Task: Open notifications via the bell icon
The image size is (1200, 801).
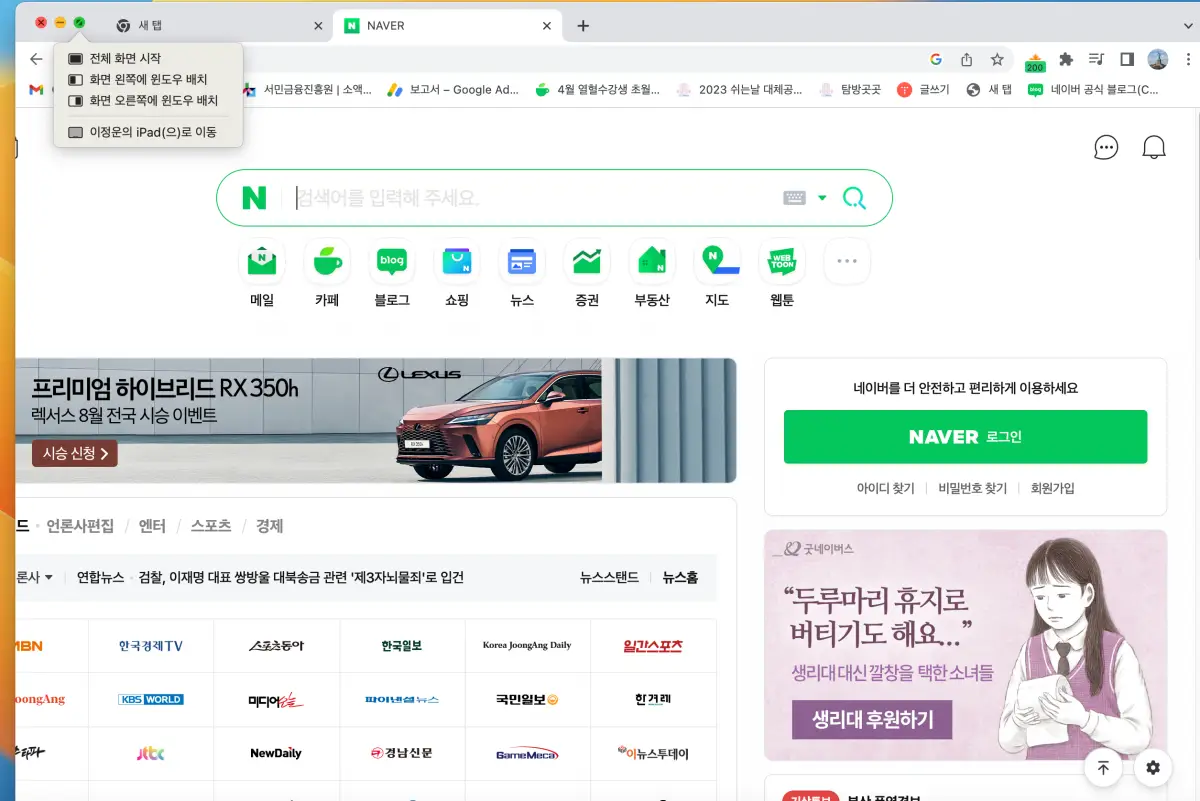Action: 1154,146
